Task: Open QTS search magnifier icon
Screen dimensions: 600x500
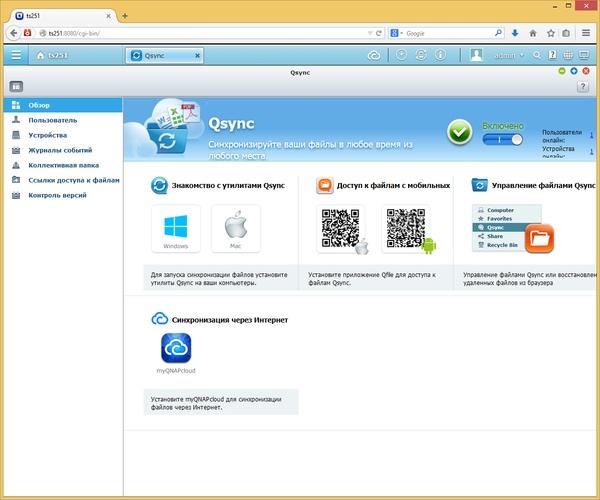Action: point(537,55)
